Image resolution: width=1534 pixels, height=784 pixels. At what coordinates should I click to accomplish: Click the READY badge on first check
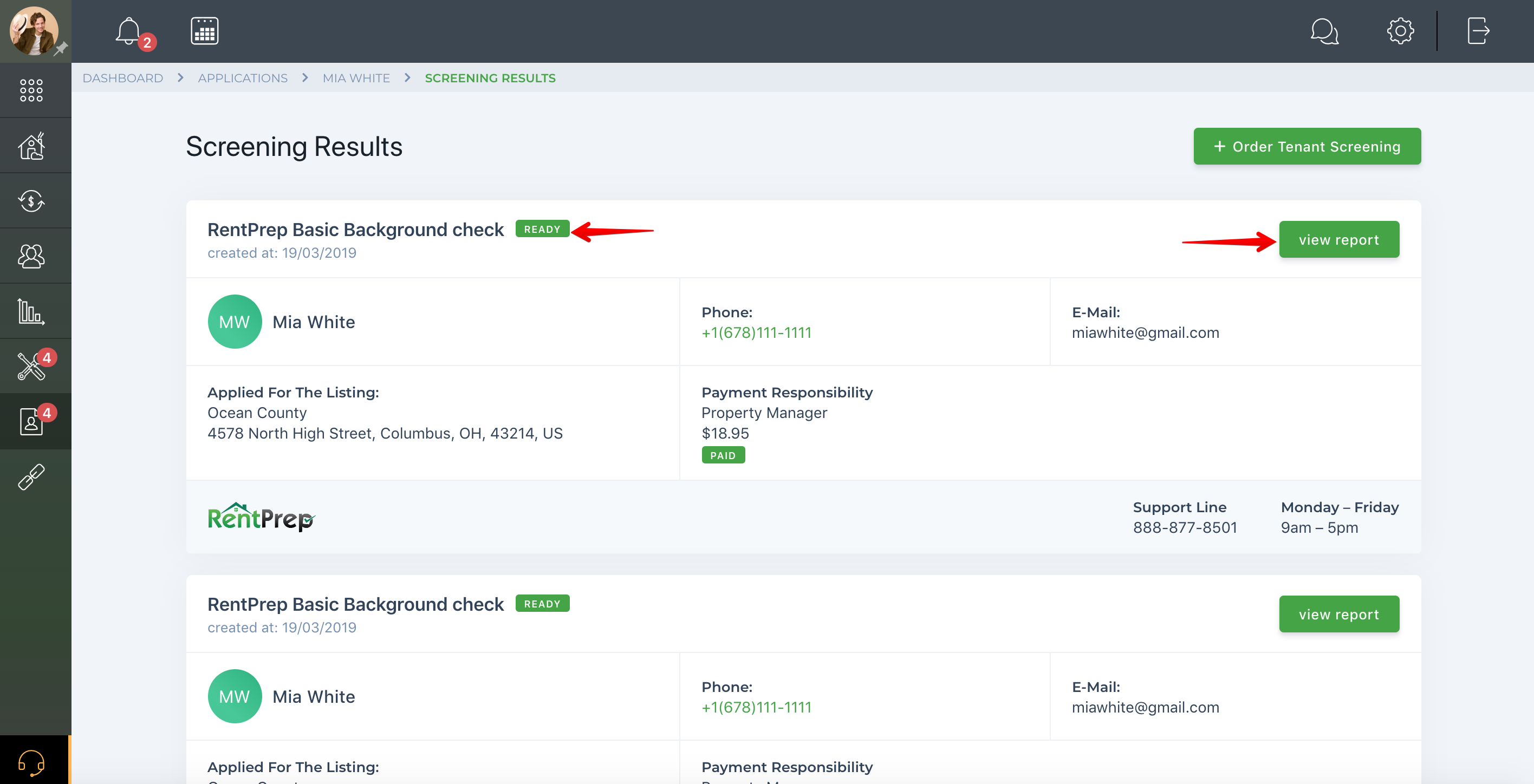coord(542,229)
